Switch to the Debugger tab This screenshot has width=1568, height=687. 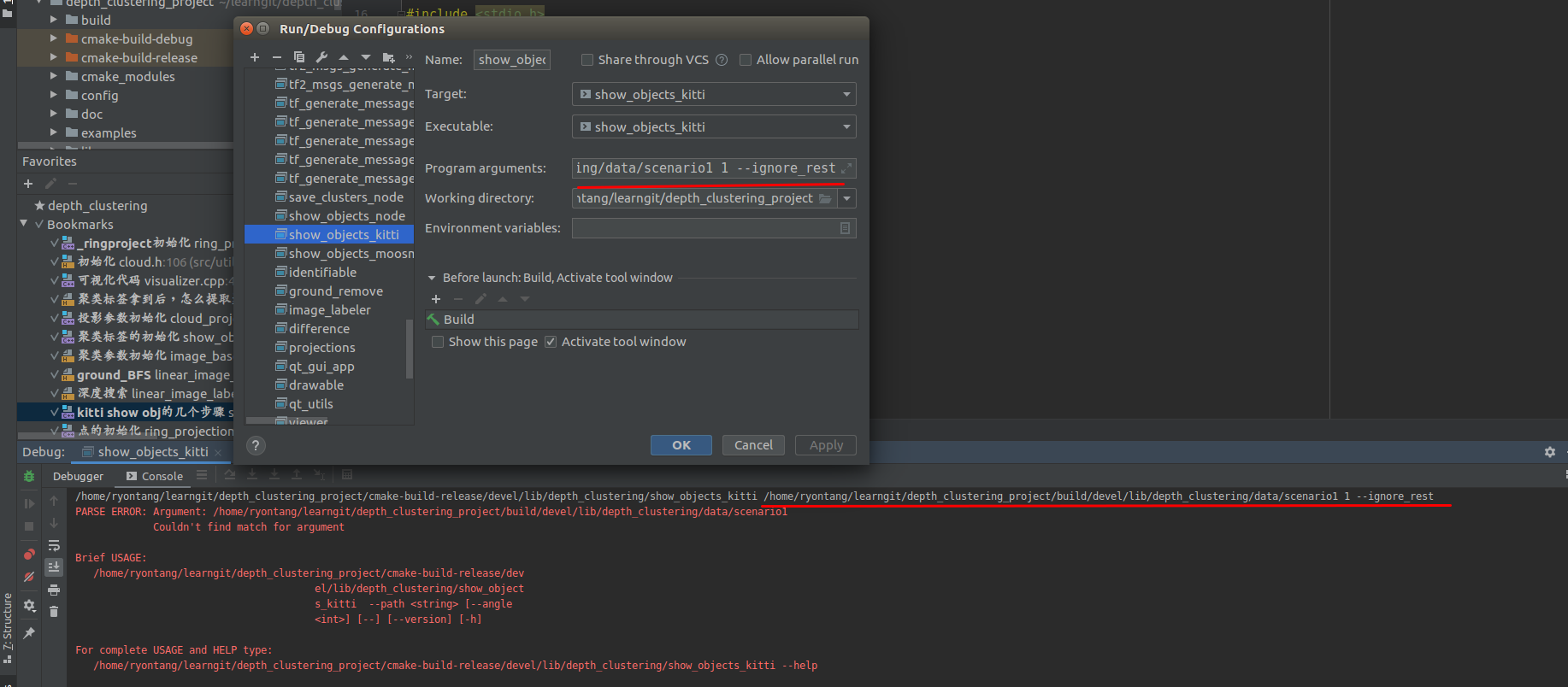tap(78, 476)
